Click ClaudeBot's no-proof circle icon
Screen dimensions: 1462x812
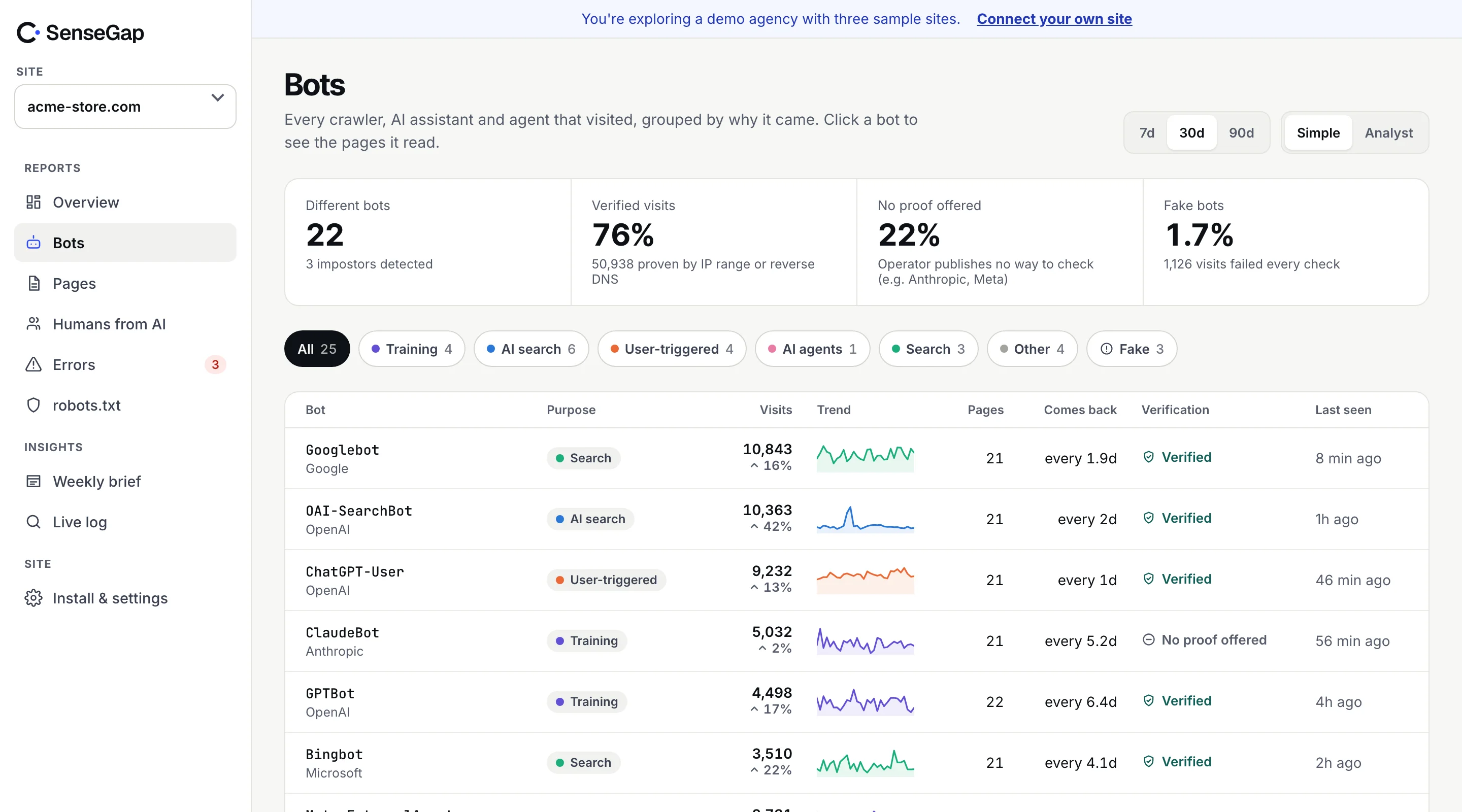[x=1149, y=640]
